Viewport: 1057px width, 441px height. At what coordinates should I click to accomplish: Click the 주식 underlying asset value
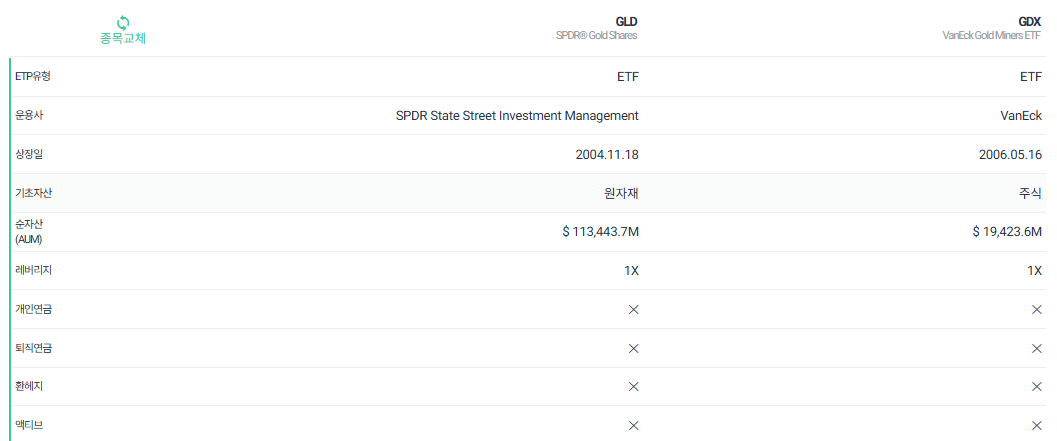[x=1031, y=194]
